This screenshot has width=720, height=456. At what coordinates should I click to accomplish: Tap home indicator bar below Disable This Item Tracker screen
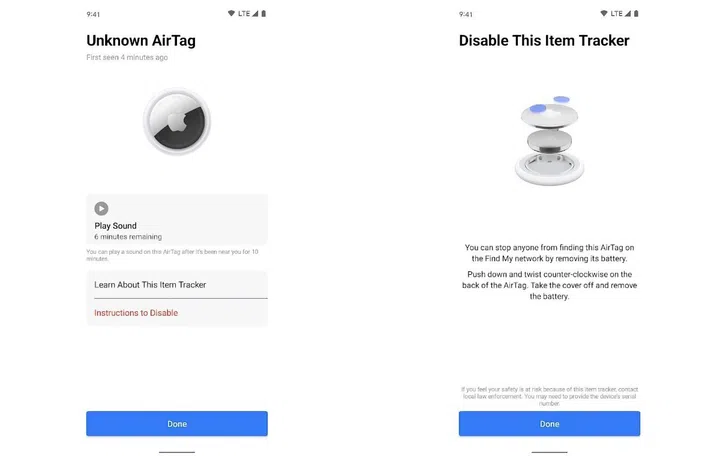coord(549,452)
